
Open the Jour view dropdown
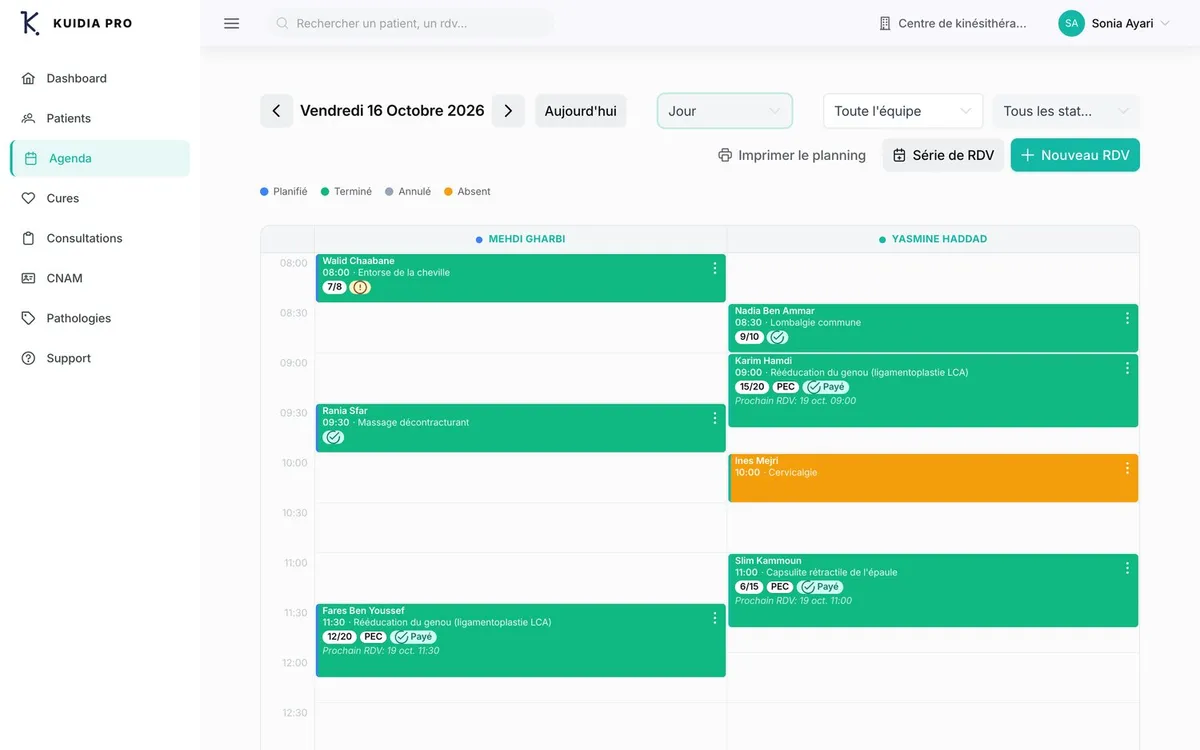(x=725, y=111)
